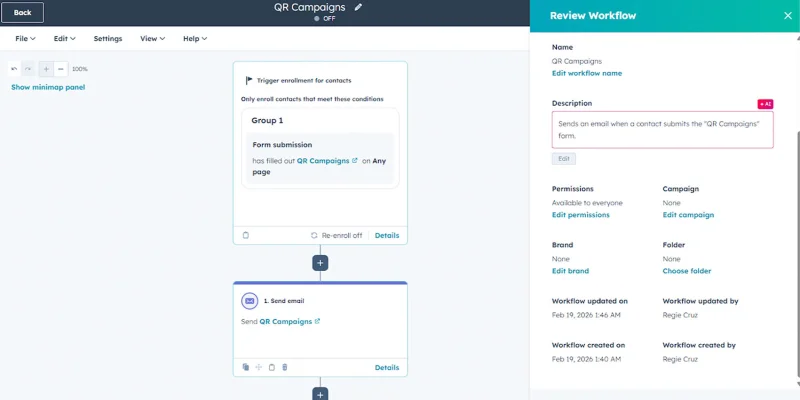This screenshot has width=800, height=400.
Task: Click the Group 1 heading
Action: click(x=267, y=120)
